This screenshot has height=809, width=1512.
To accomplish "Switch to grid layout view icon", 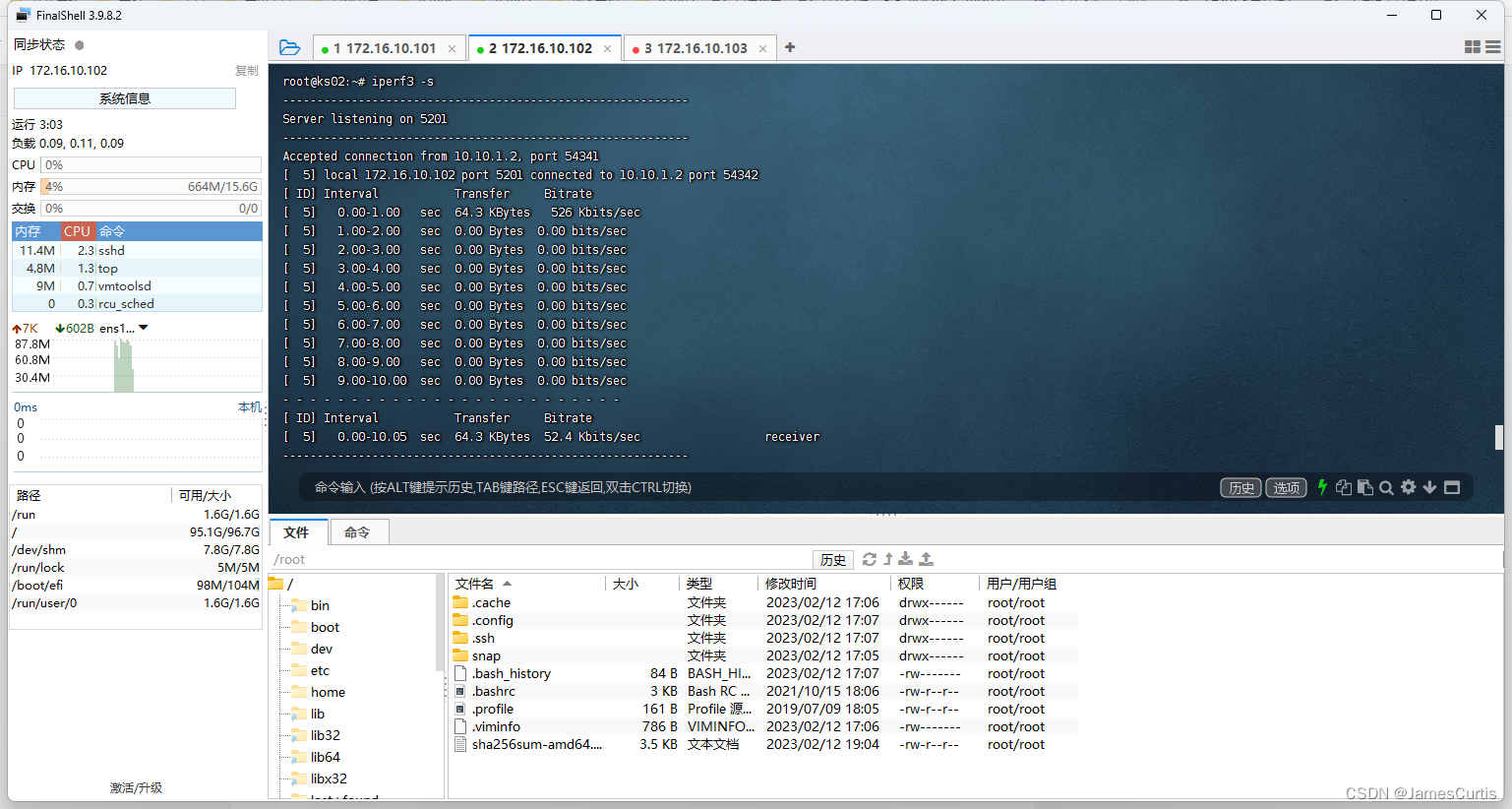I will 1473,47.
